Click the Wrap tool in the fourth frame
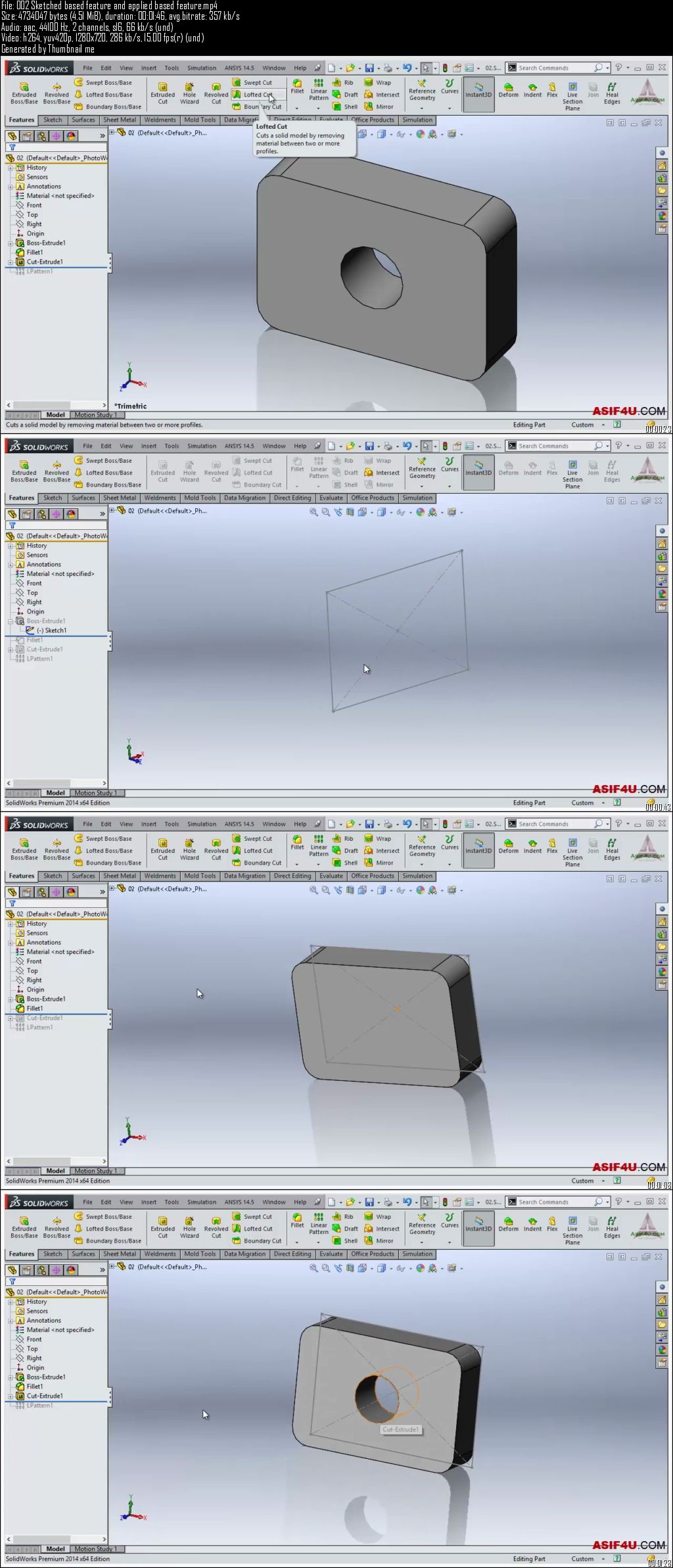Screen dimensions: 673x1568 [378, 1217]
